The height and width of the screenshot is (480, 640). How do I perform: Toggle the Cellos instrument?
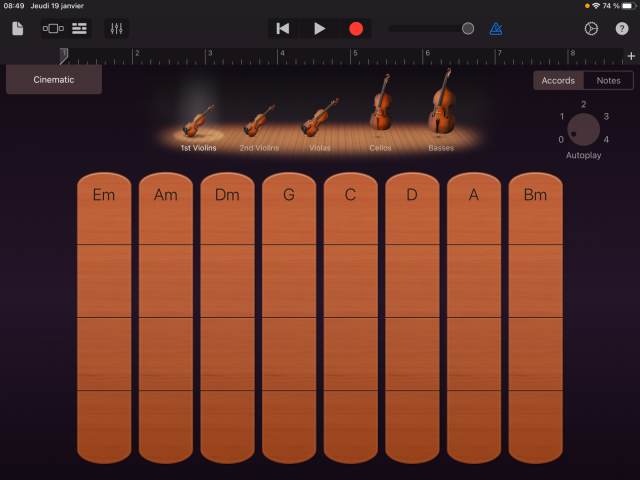pyautogui.click(x=380, y=108)
